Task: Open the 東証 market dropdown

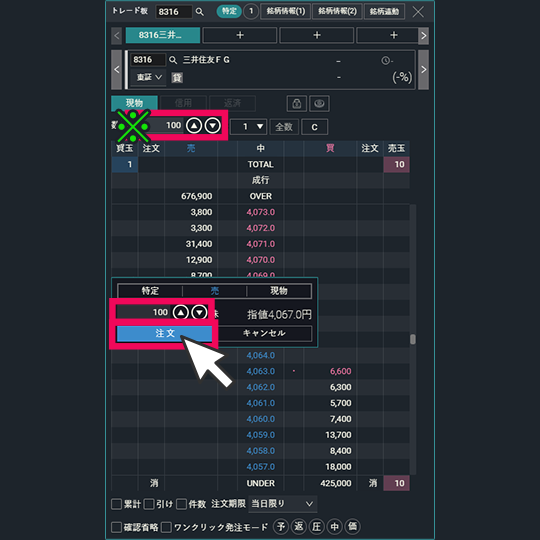Action: point(149,77)
